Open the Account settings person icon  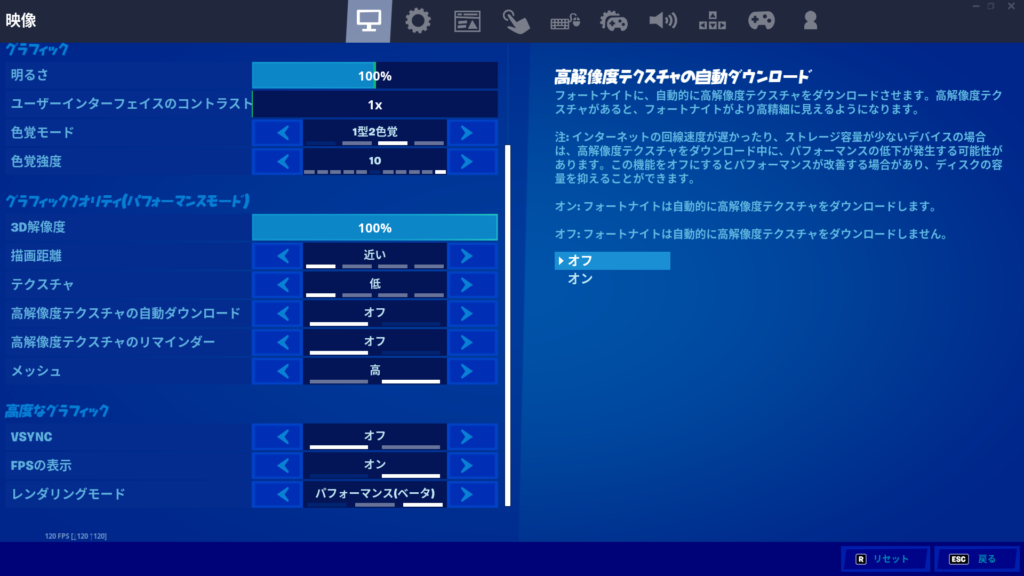pyautogui.click(x=810, y=19)
